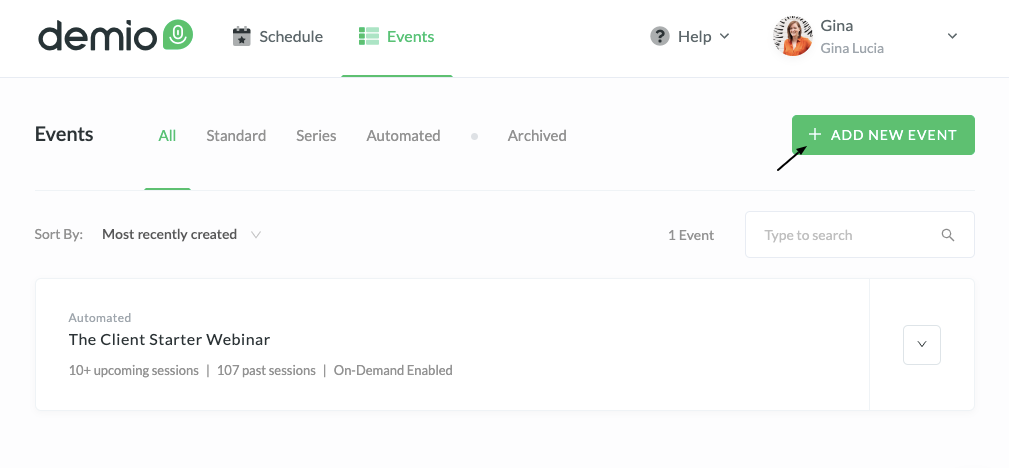Image resolution: width=1009 pixels, height=468 pixels.
Task: Click the Schedule calendar icon
Action: (x=241, y=37)
